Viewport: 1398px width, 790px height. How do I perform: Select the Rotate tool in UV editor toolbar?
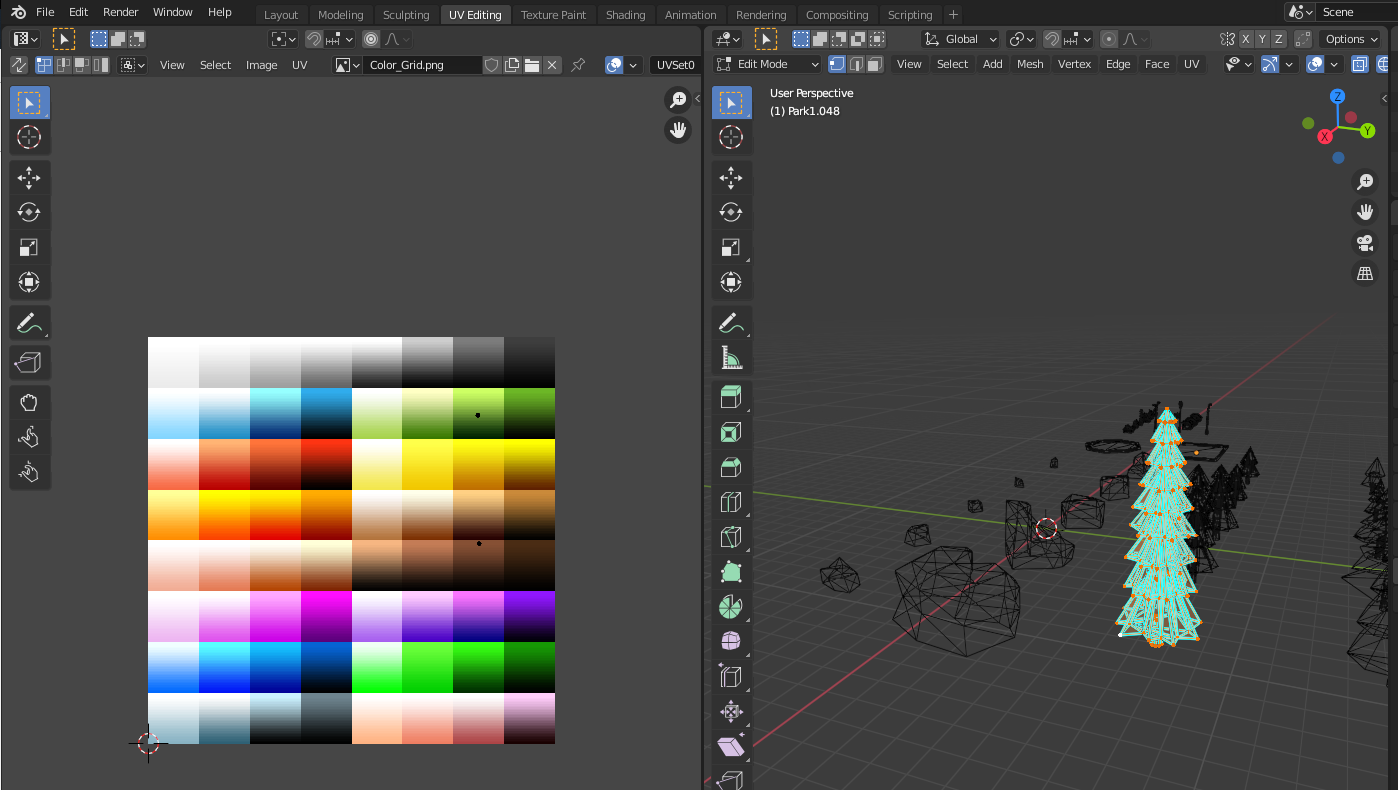[29, 212]
